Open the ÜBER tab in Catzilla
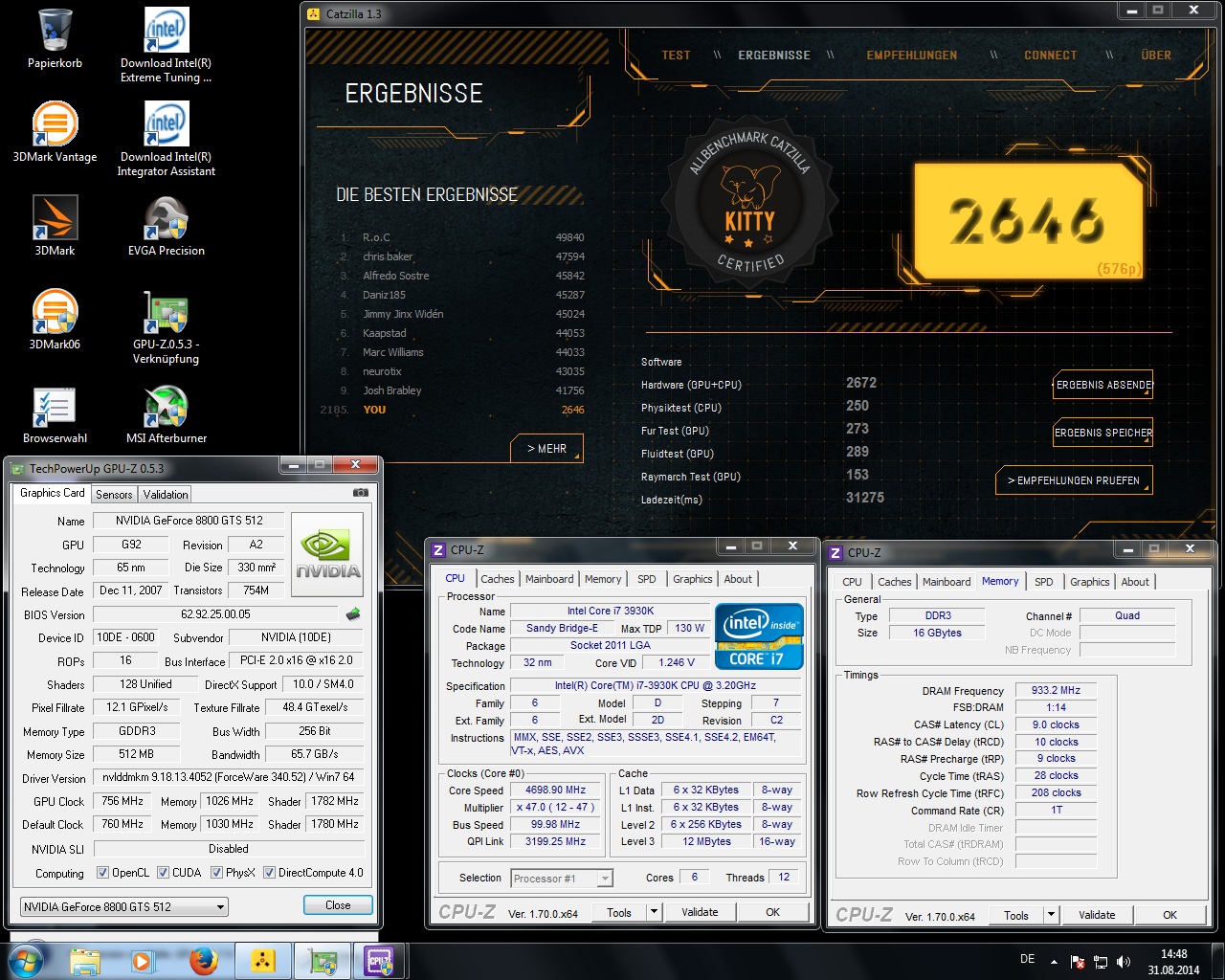The height and width of the screenshot is (980, 1225). pyautogui.click(x=1155, y=56)
